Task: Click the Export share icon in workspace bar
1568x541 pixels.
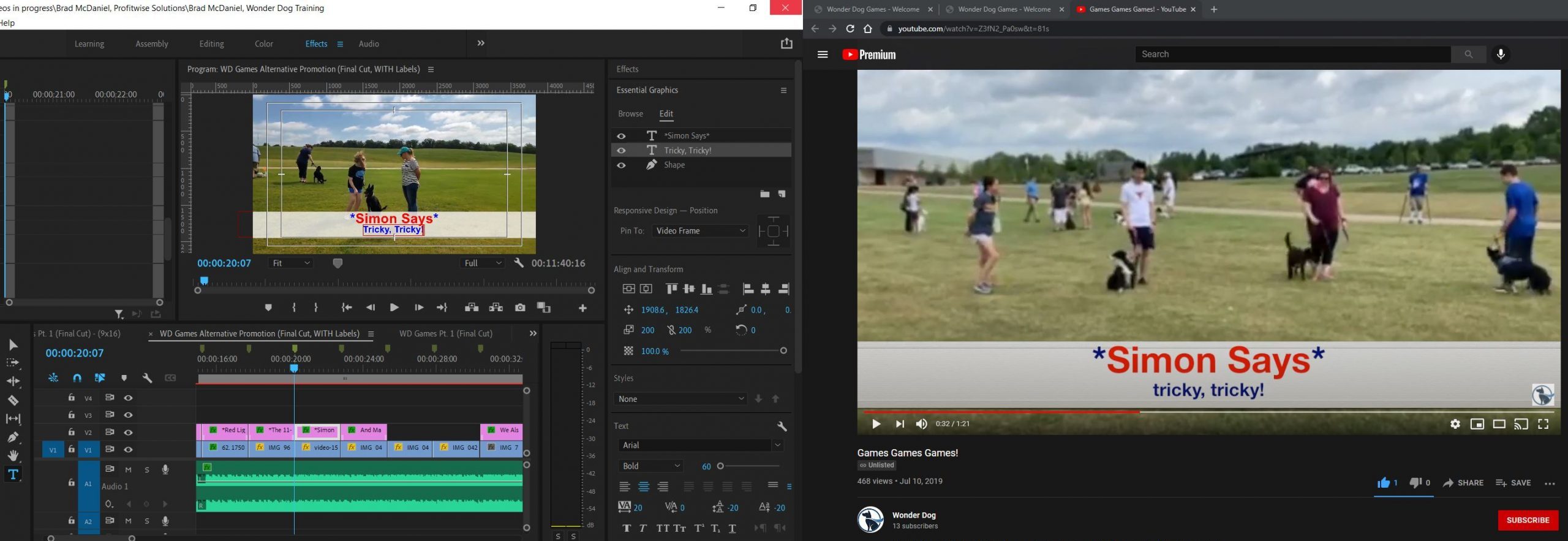Action: pos(786,44)
